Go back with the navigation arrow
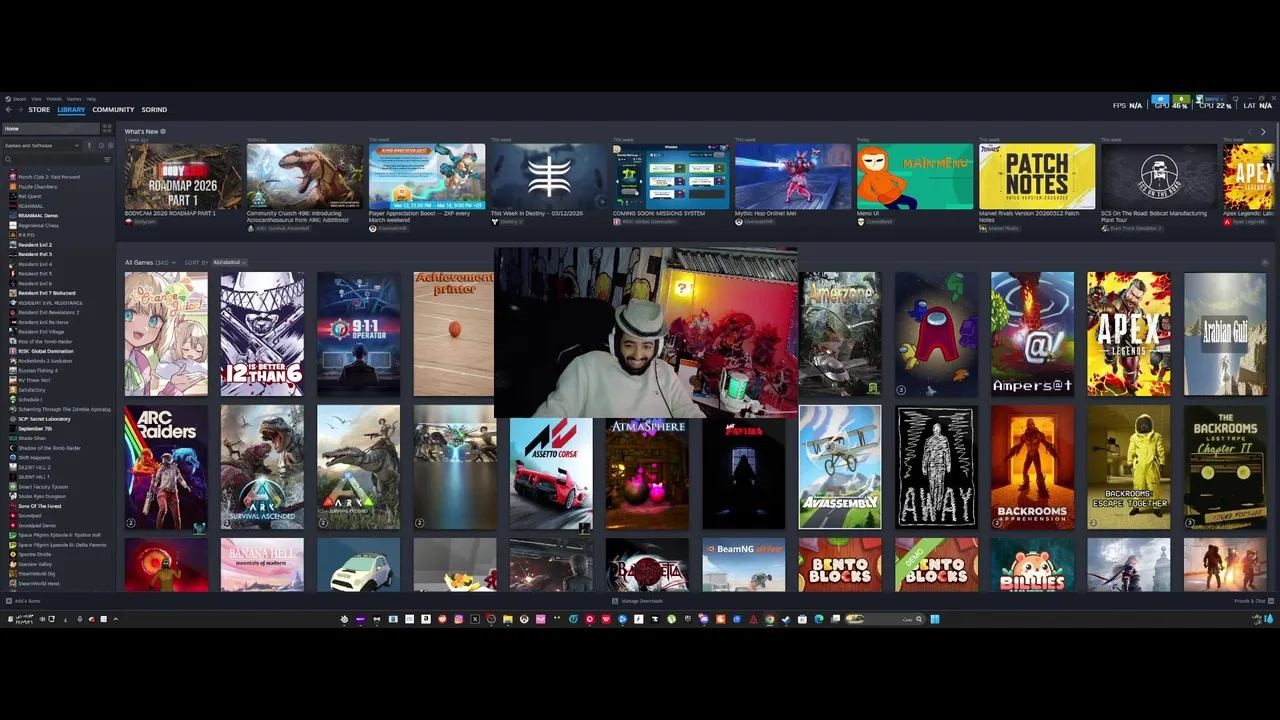 (x=8, y=109)
